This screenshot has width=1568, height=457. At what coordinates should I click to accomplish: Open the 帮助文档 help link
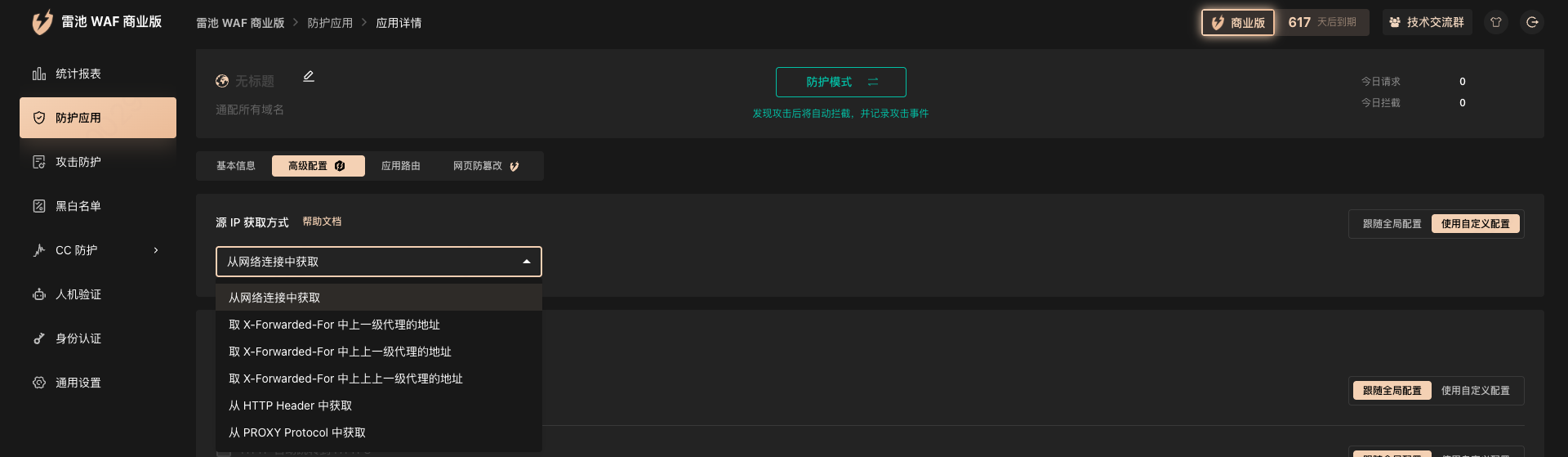[x=322, y=222]
